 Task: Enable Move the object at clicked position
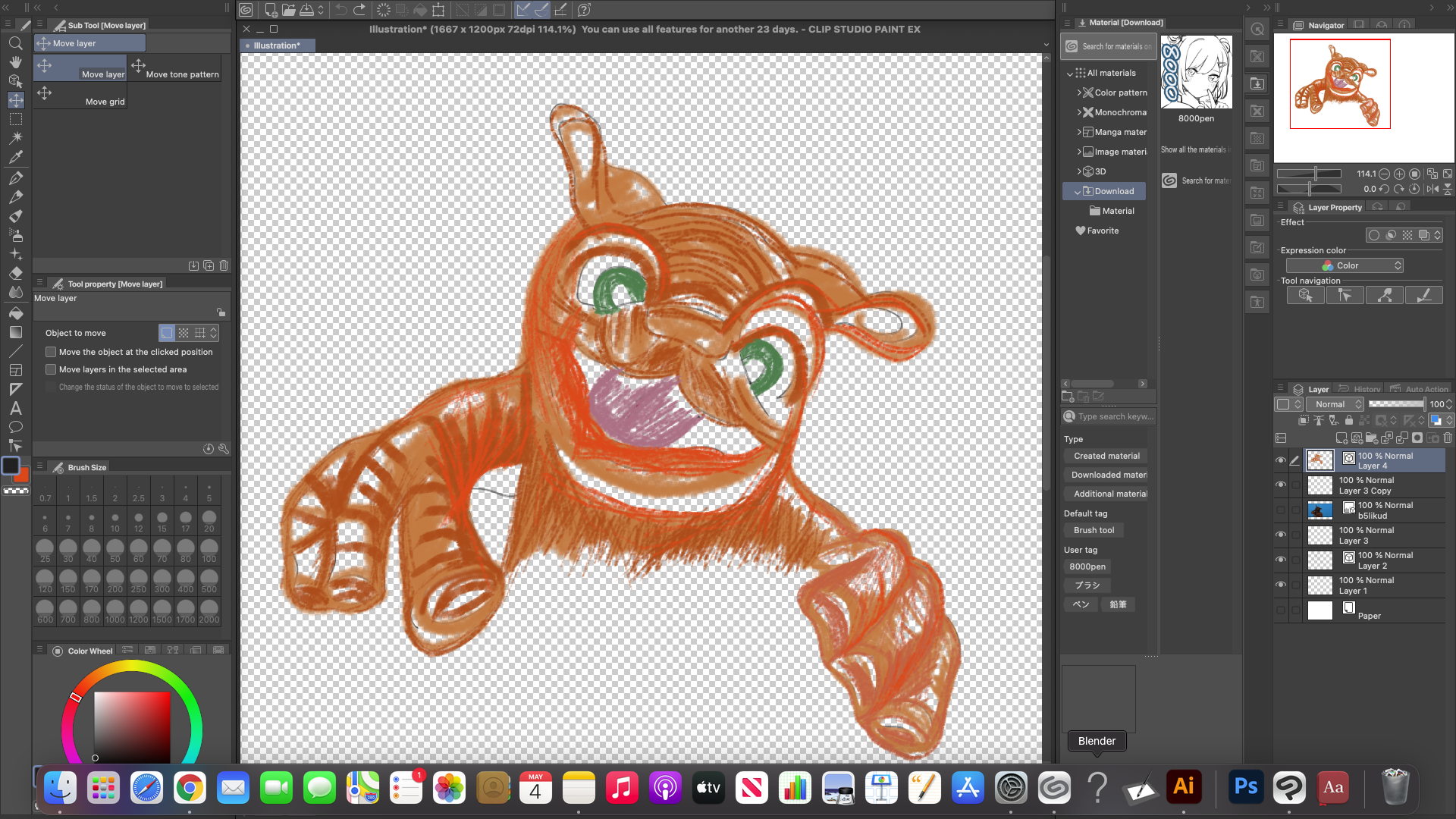pyautogui.click(x=51, y=352)
